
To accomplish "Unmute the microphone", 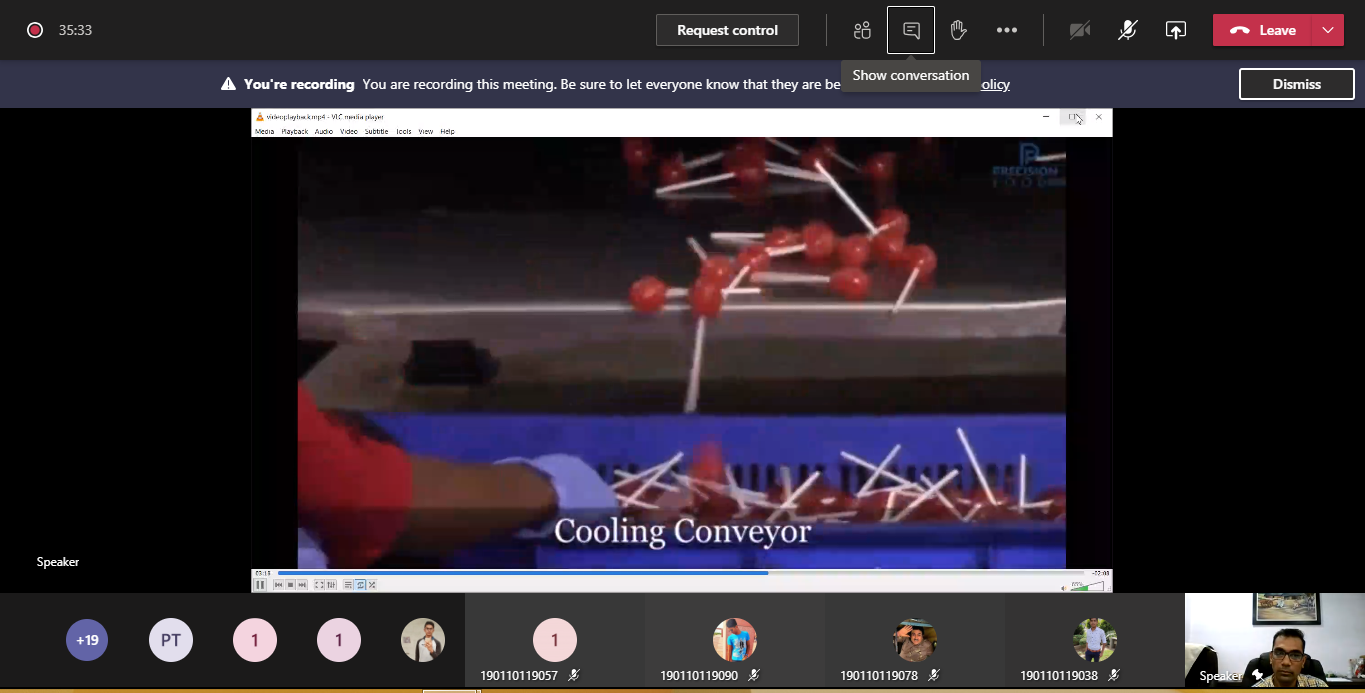I will [1127, 30].
